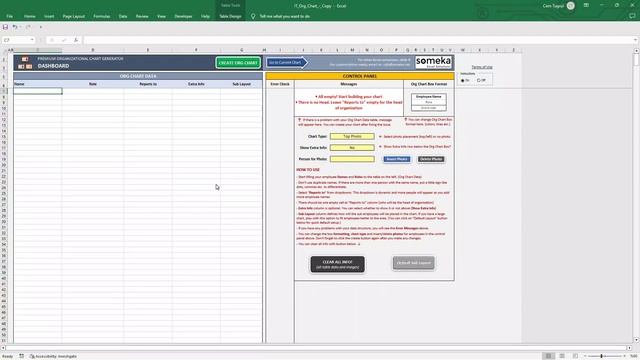Image resolution: width=640 pixels, height=360 pixels.
Task: Undo the last action
Action: tap(15, 27)
